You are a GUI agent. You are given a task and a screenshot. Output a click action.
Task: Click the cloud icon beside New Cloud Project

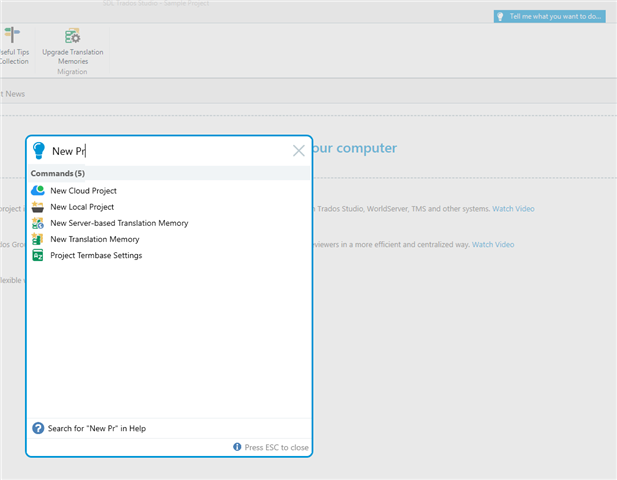pyautogui.click(x=38, y=190)
